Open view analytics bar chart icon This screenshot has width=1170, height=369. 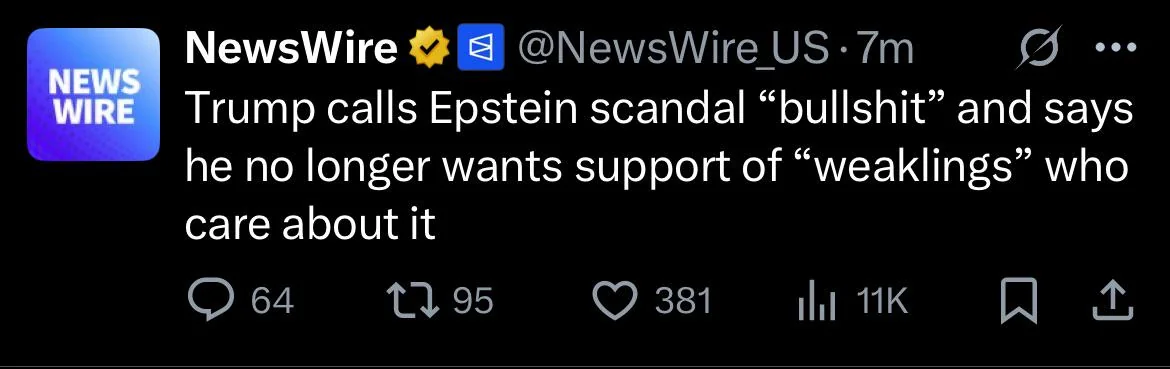click(x=817, y=301)
